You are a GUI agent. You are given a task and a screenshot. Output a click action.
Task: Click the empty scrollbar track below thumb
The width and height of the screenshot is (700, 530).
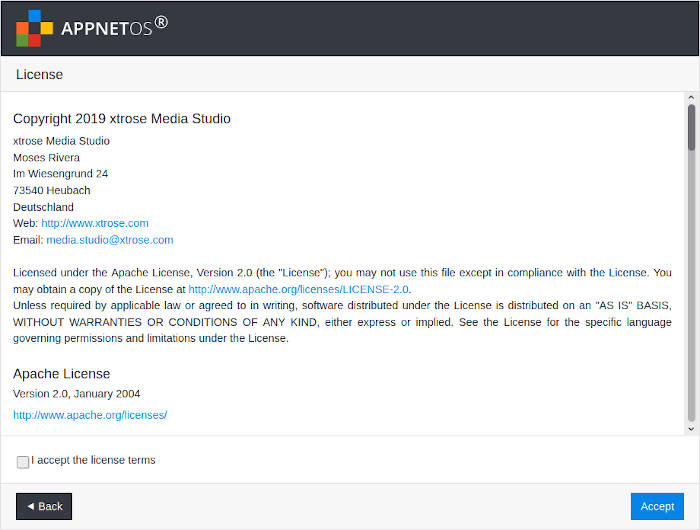692,286
